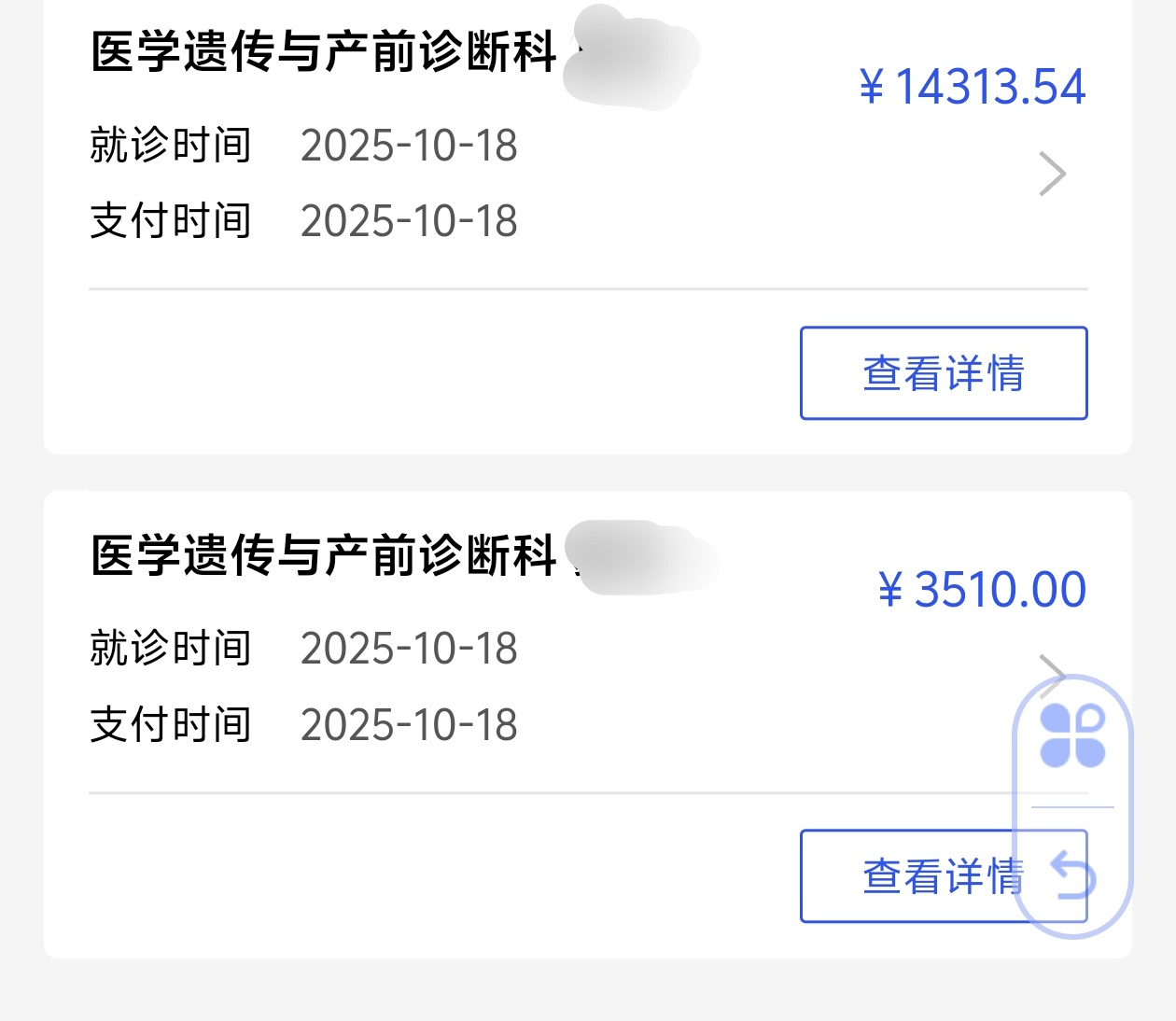Click the blurred name beside second card title
The height and width of the screenshot is (1021, 1176).
(642, 558)
